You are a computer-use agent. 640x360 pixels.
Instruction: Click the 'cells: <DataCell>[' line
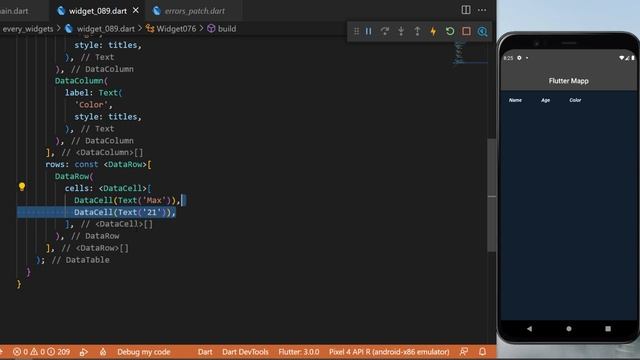pos(108,188)
